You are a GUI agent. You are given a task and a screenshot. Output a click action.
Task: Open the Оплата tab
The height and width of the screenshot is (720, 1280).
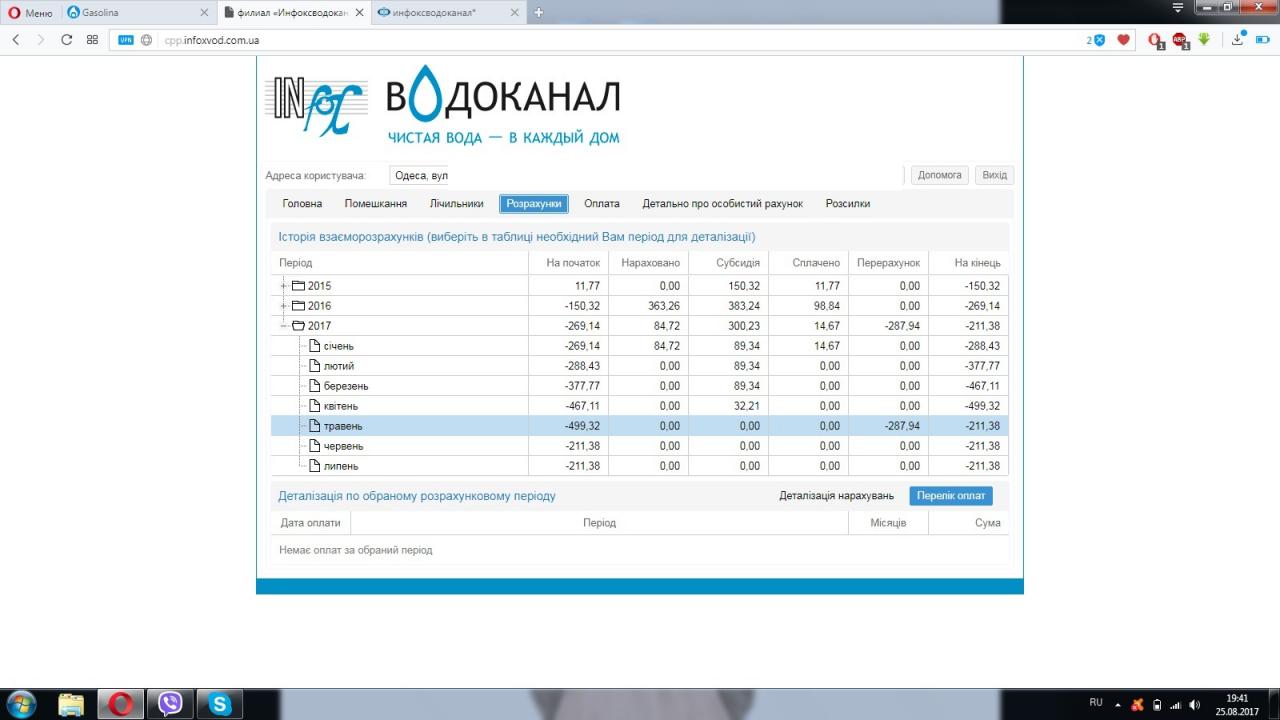601,204
